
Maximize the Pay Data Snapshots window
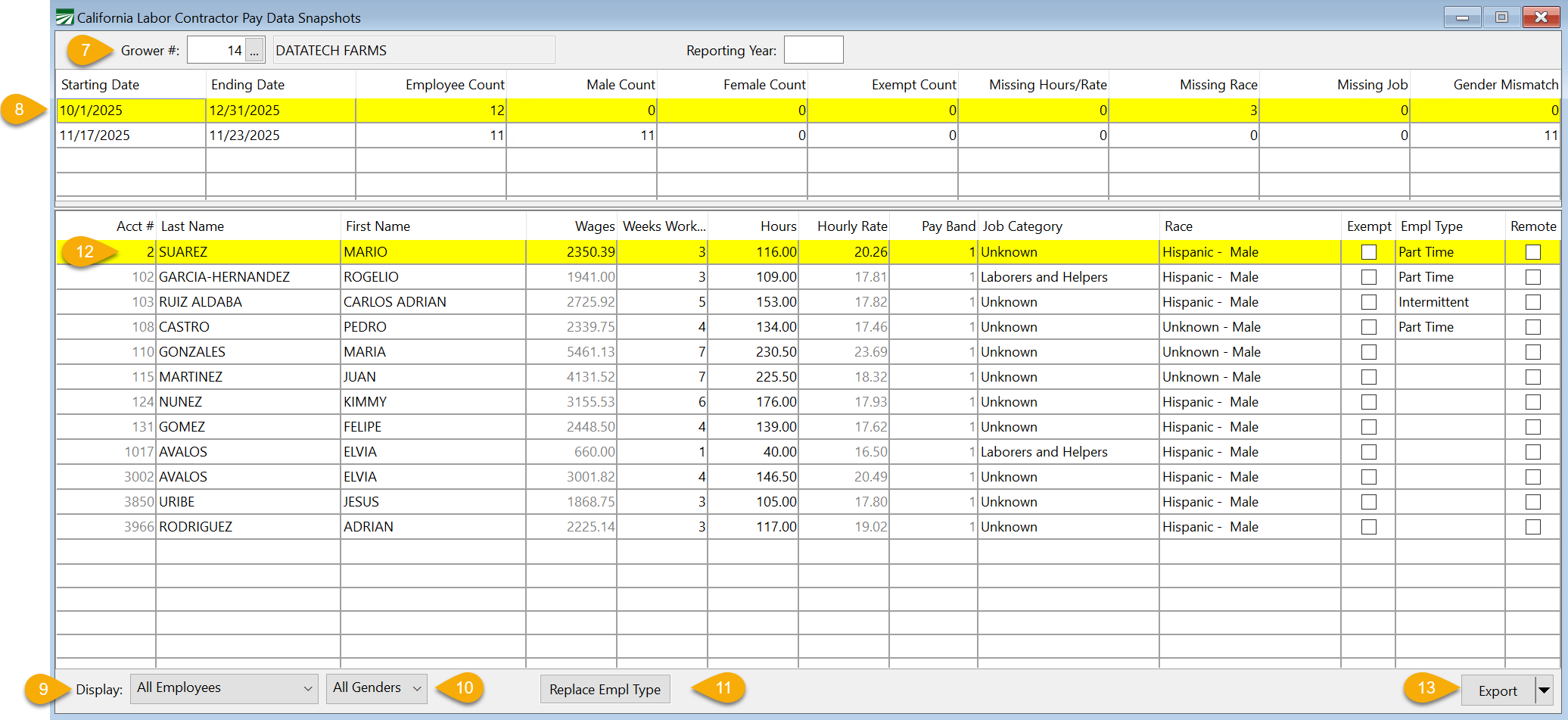click(x=1501, y=17)
